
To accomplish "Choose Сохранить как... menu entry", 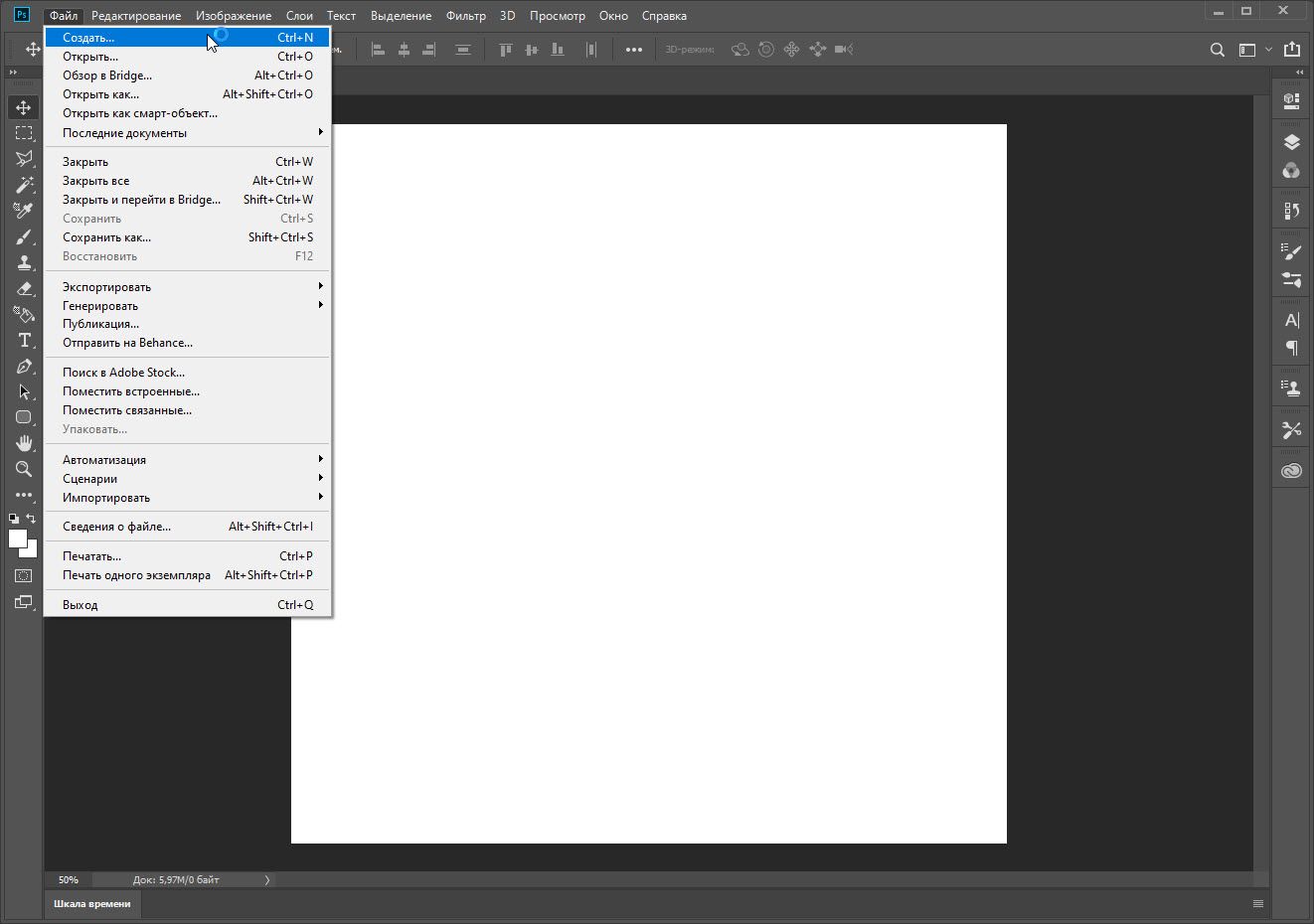I will [187, 237].
